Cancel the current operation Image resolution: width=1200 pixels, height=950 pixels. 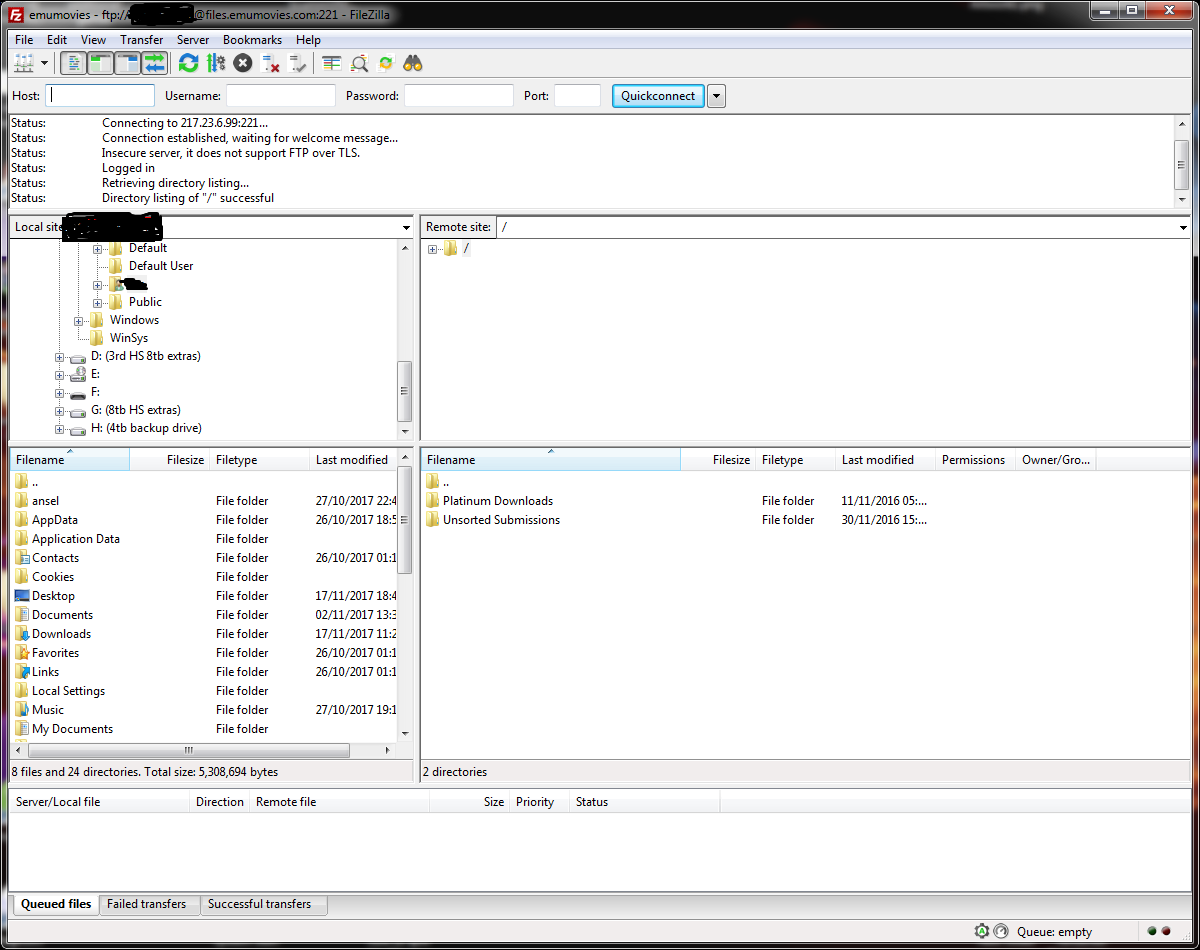(x=243, y=64)
